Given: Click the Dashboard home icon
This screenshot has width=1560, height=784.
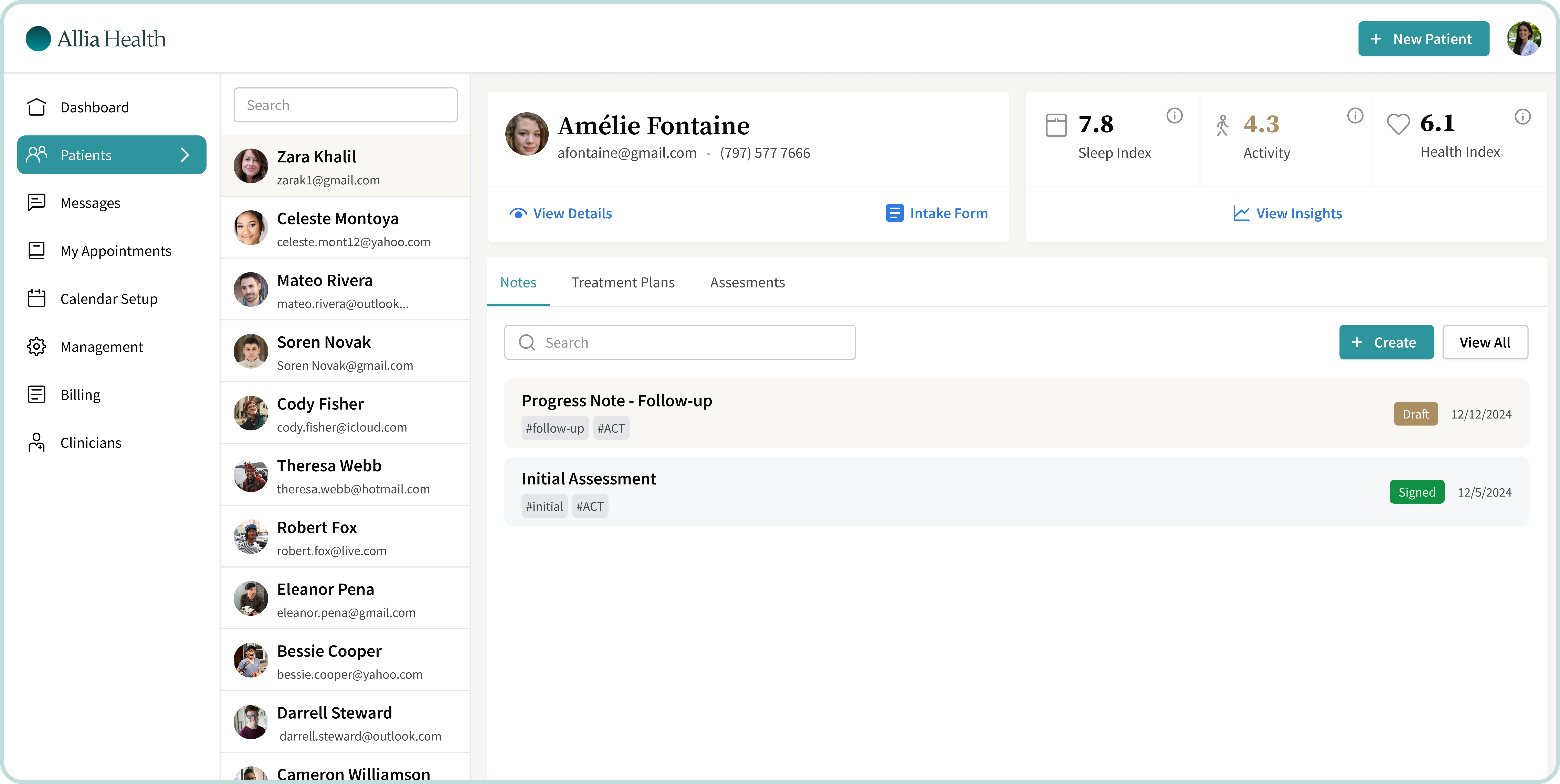Looking at the screenshot, I should point(36,107).
